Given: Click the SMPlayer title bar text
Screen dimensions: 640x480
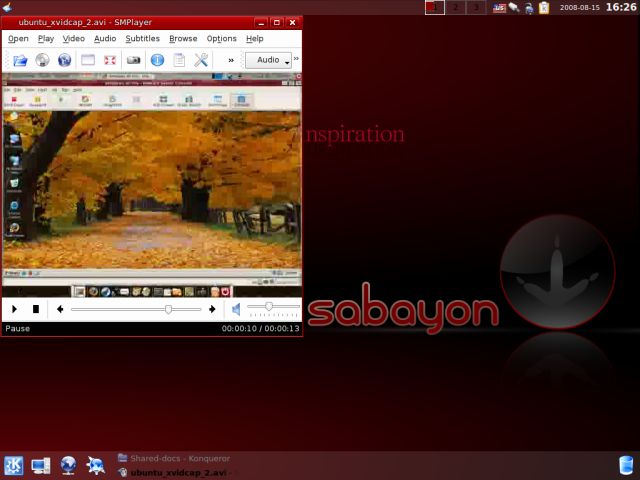Looking at the screenshot, I should [x=85, y=22].
